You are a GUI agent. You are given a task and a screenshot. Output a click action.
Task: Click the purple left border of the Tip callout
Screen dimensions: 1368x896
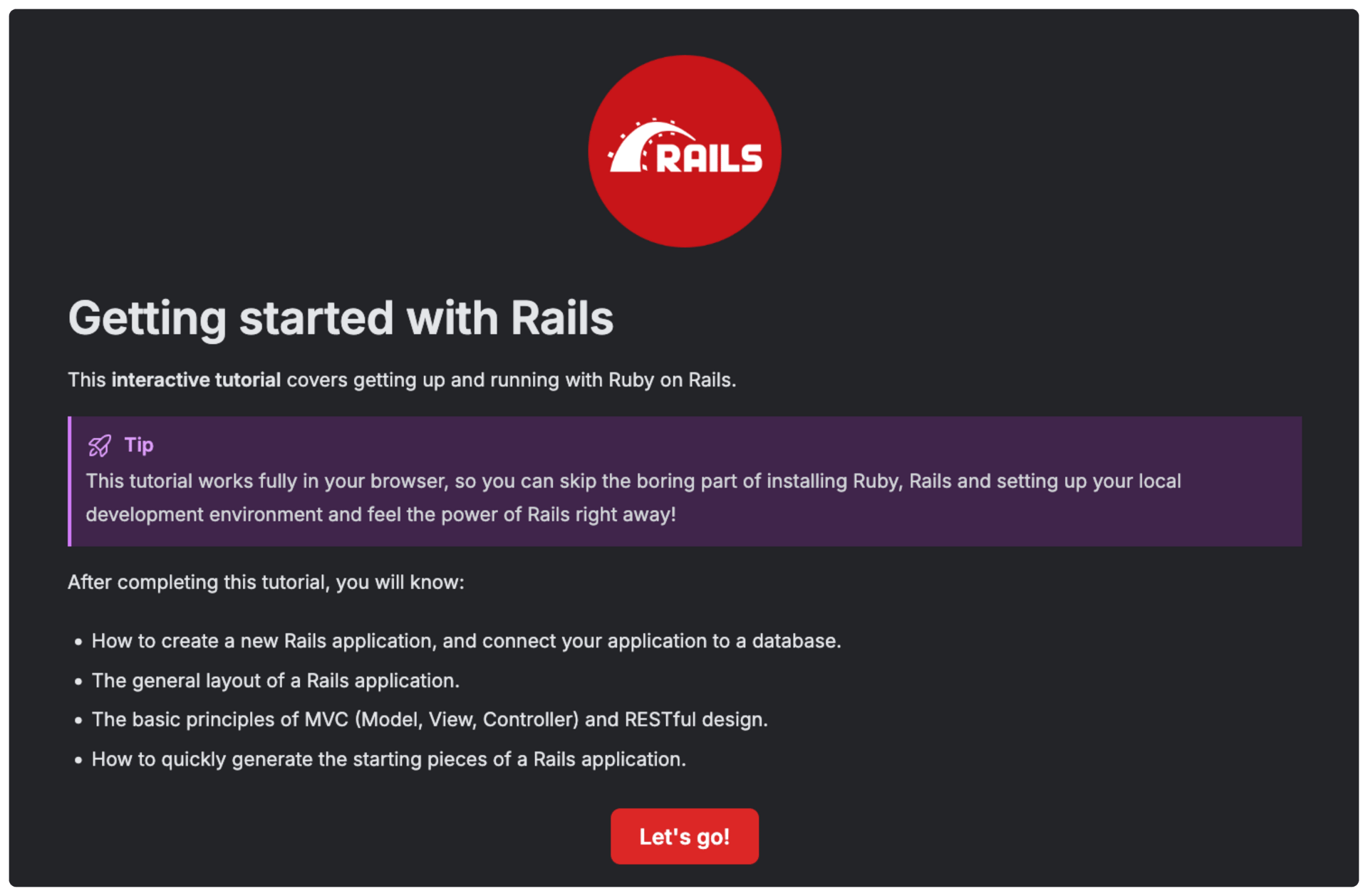coord(70,481)
